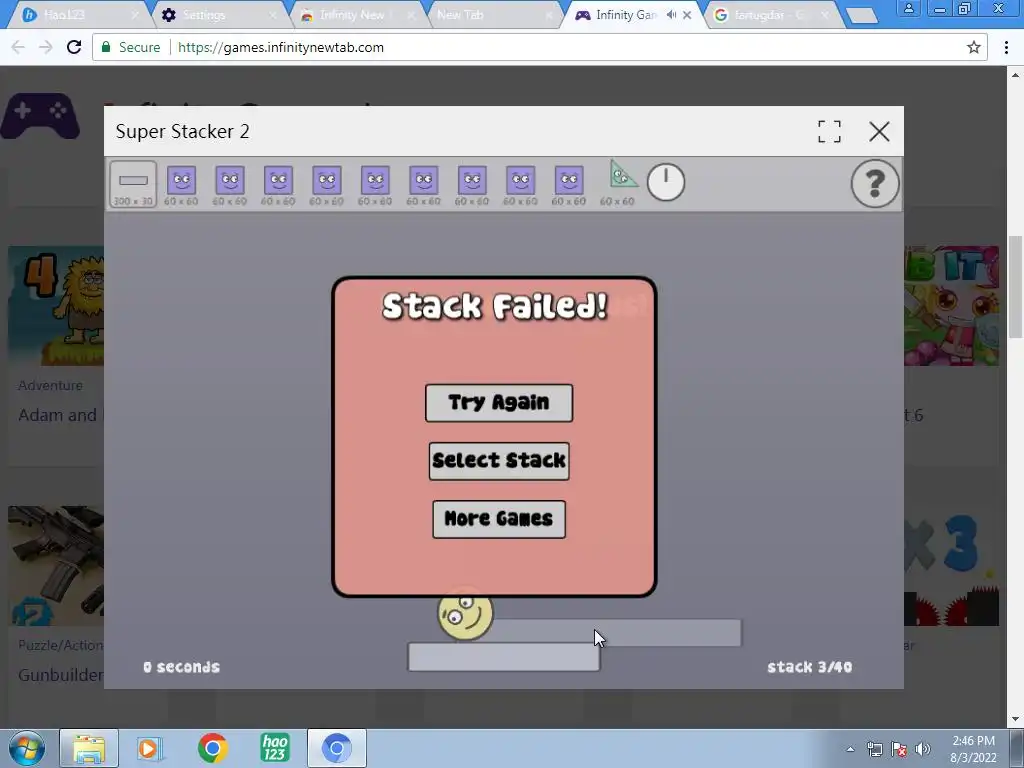The width and height of the screenshot is (1024, 768).
Task: Click the Select Stack button
Action: [499, 461]
